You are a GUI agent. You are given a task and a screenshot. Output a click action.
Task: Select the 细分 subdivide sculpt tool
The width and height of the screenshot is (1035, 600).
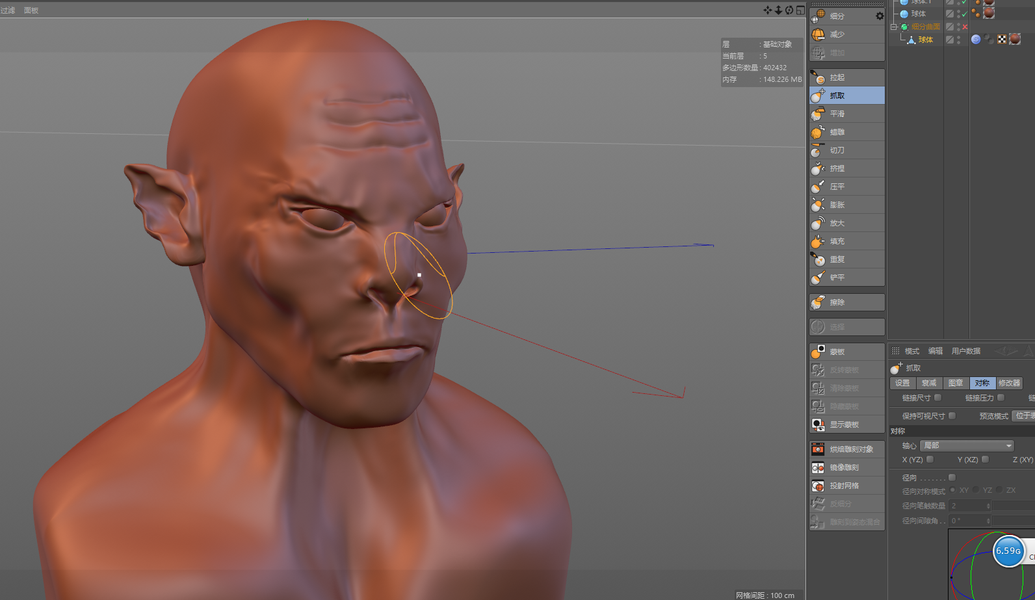(847, 16)
